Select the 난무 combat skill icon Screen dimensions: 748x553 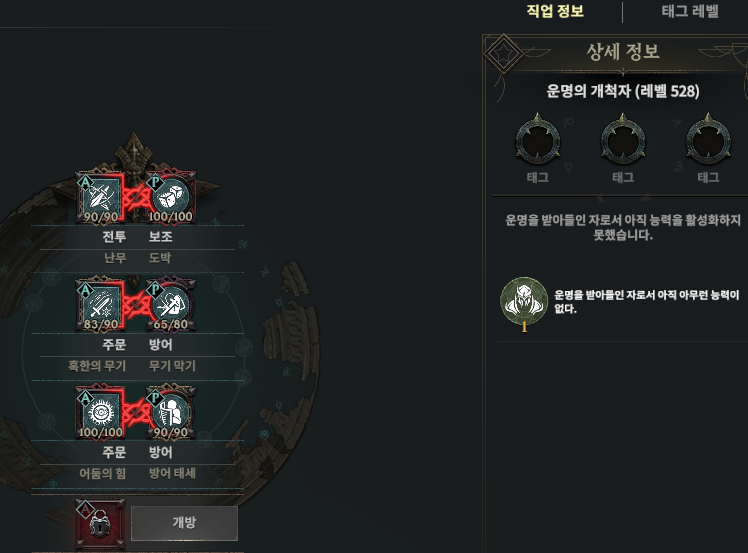pos(100,197)
